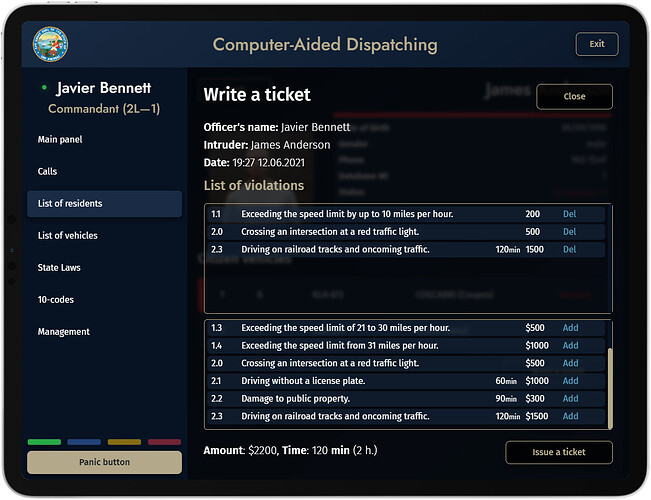Add Driving without a license plate violation
651x500 pixels.
click(x=570, y=381)
